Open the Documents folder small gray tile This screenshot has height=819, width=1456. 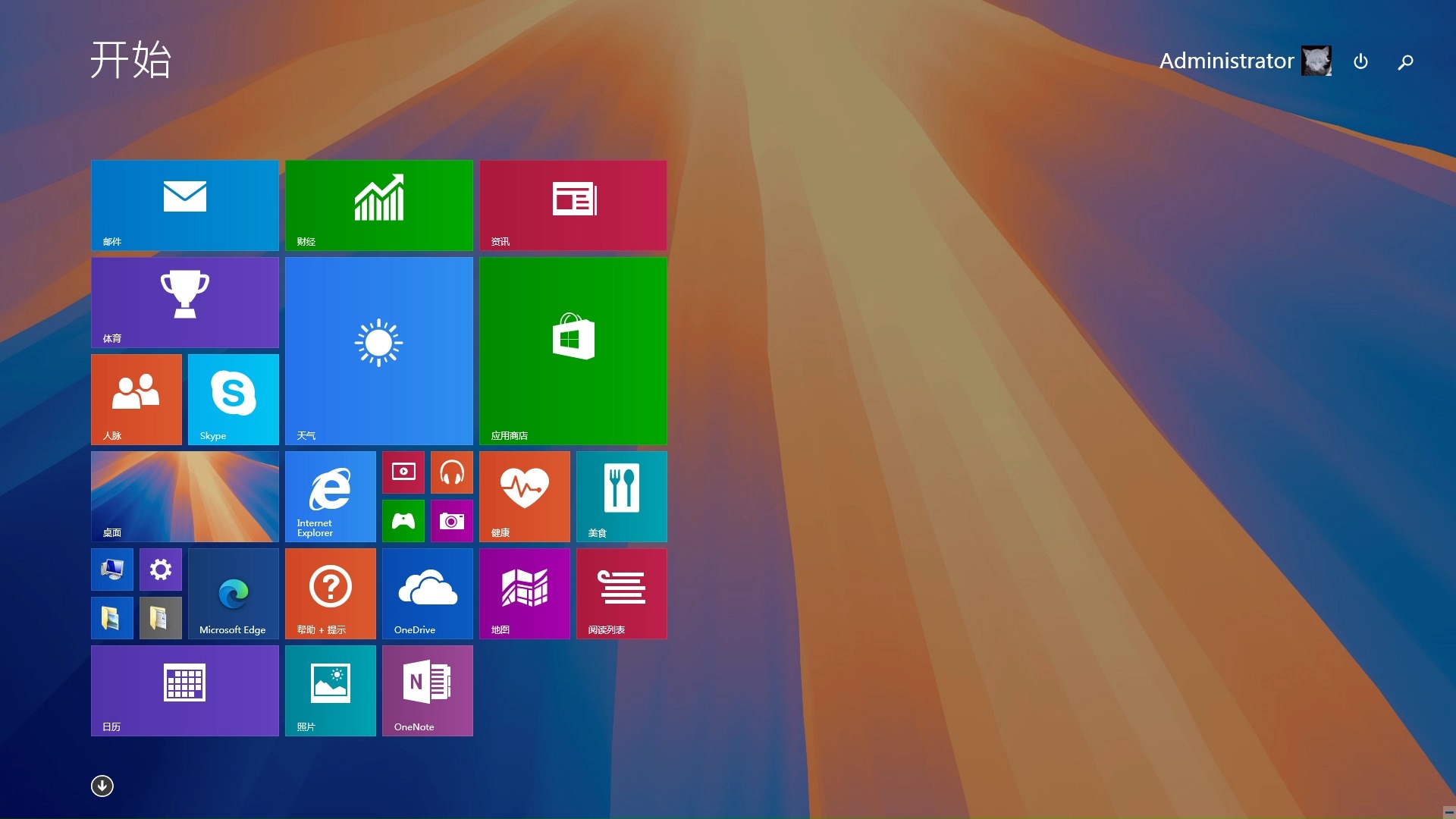tap(161, 618)
